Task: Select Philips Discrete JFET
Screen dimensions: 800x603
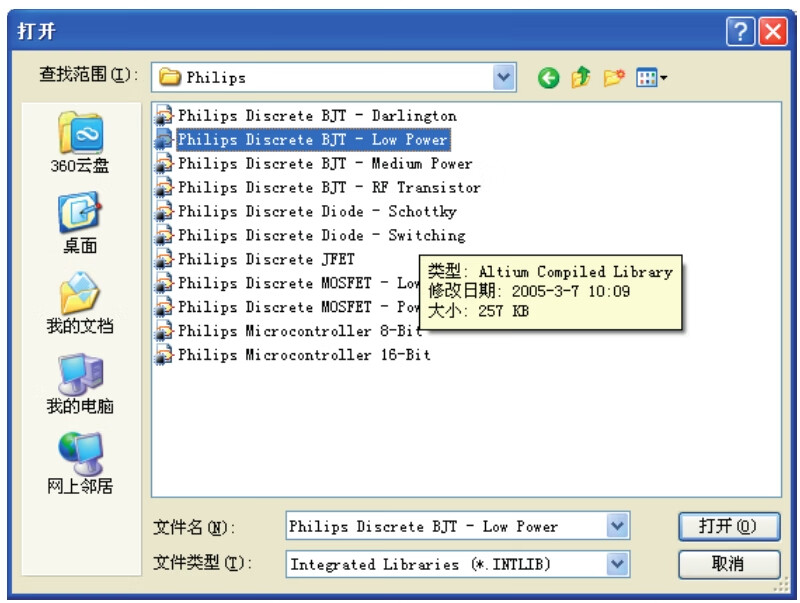Action: (266, 260)
